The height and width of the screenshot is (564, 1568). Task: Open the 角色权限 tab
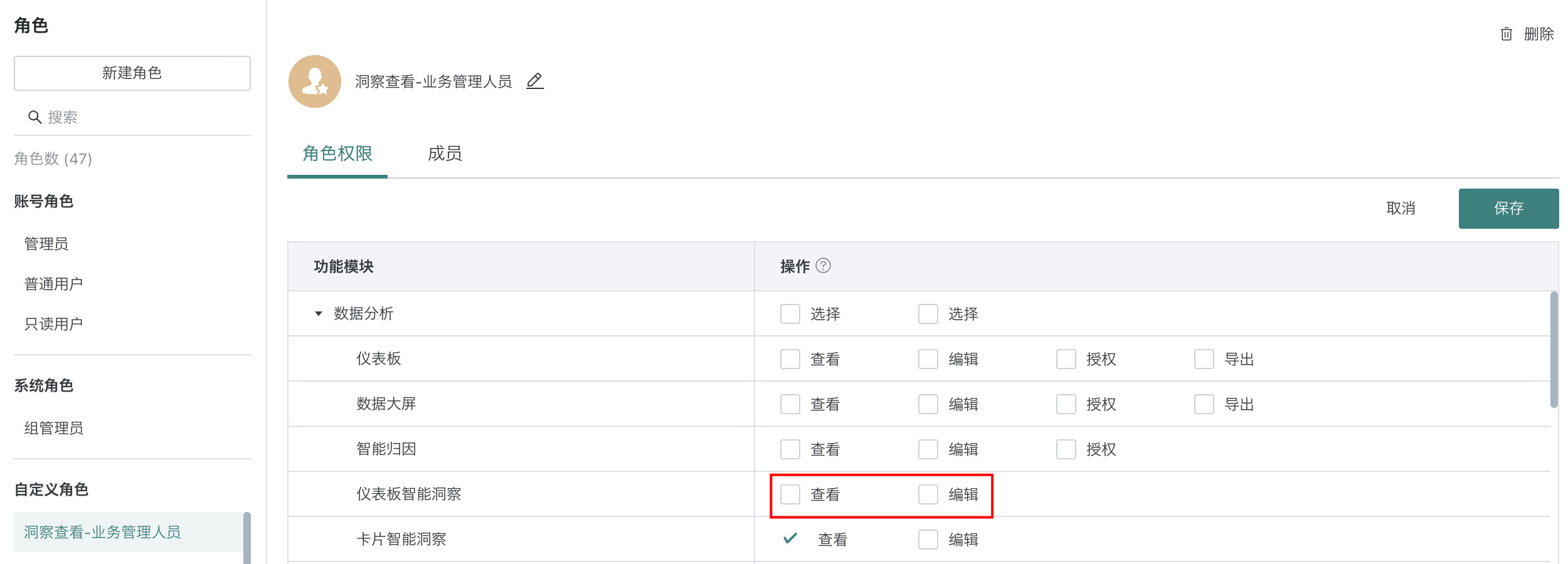tap(337, 154)
